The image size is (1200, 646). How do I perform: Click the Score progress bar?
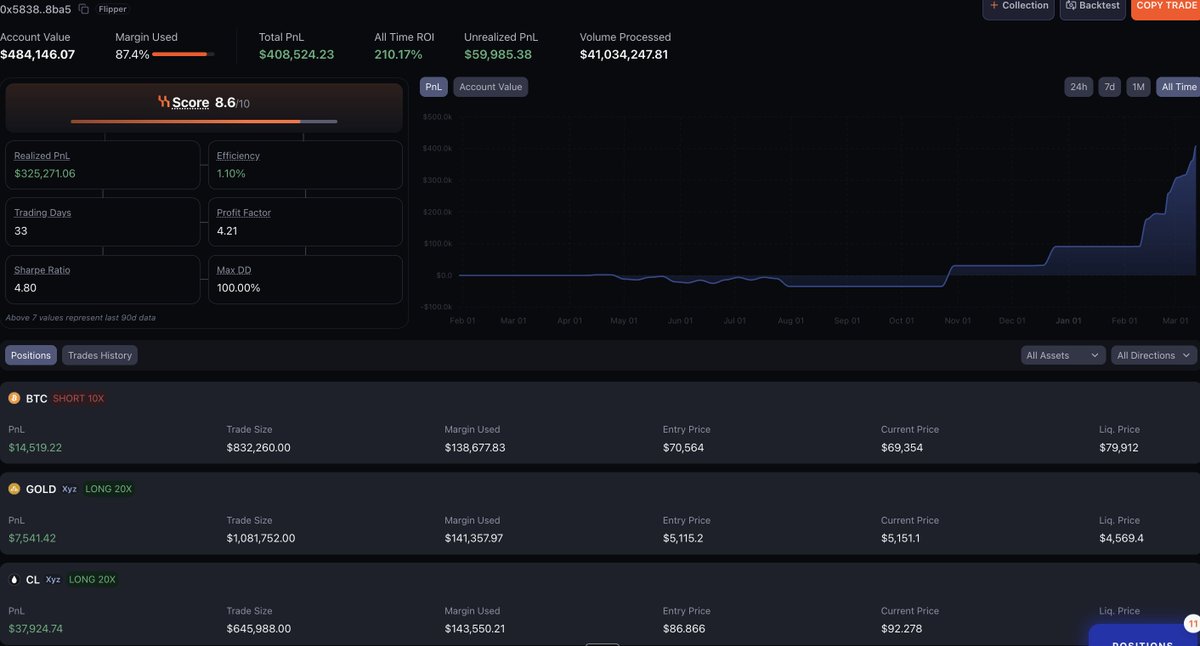point(204,122)
